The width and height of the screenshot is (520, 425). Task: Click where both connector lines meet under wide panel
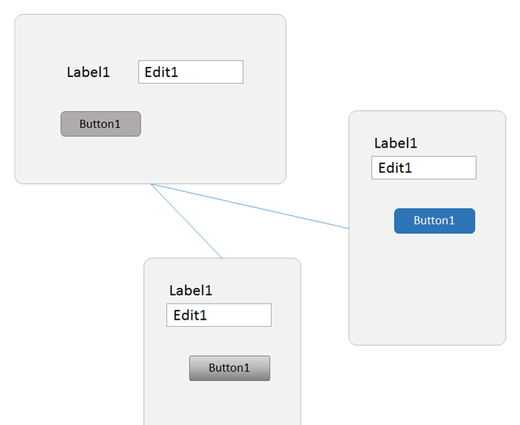pyautogui.click(x=151, y=184)
